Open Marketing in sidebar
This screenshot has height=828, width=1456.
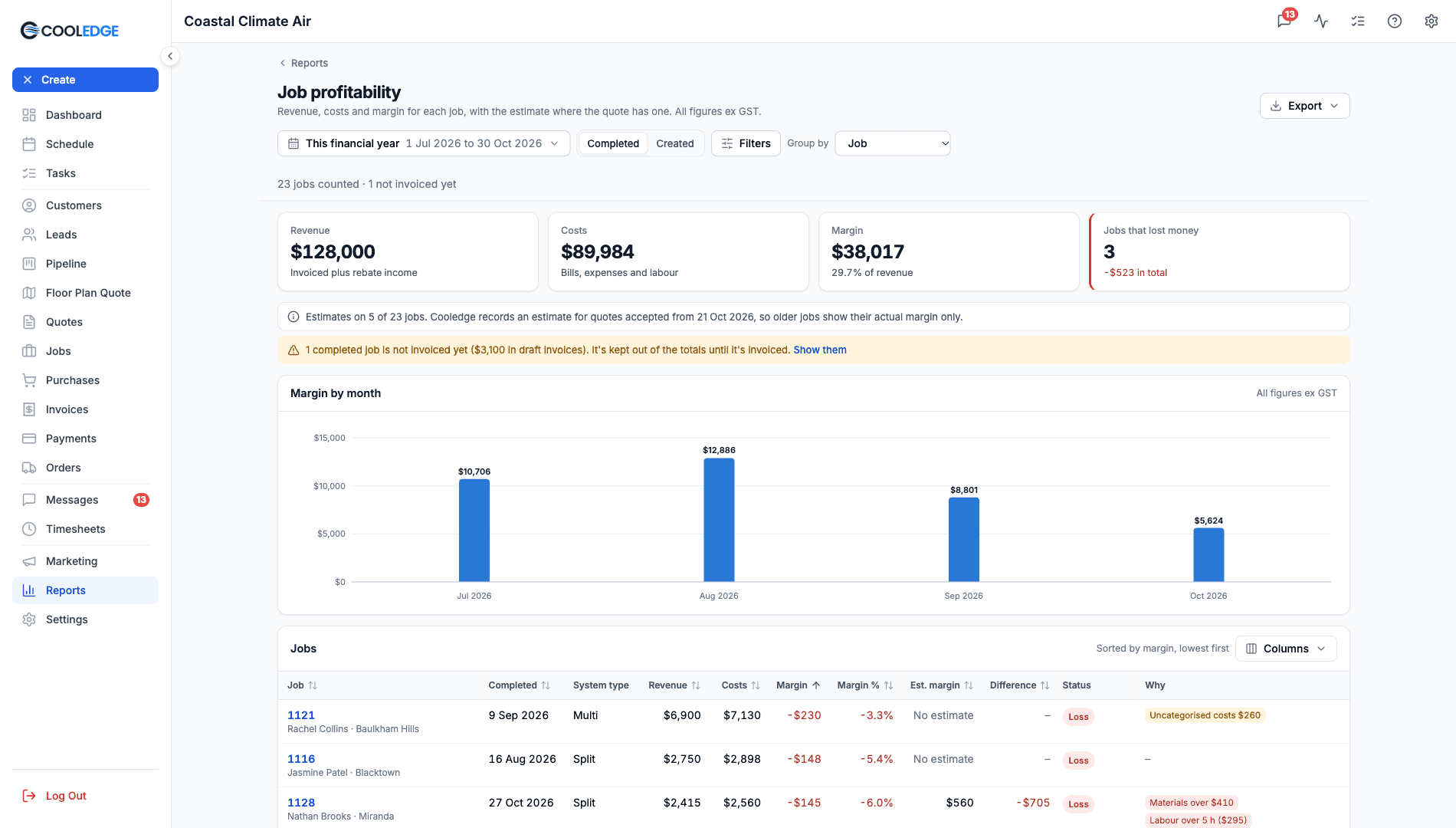[x=85, y=561]
